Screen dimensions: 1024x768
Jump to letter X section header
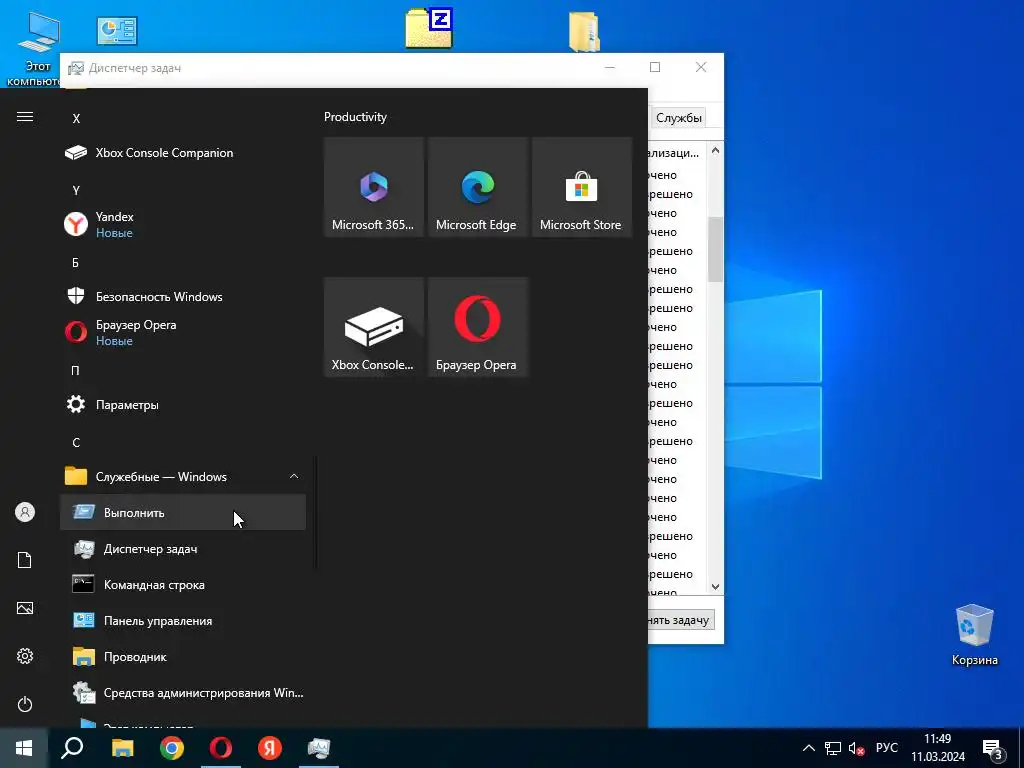pos(76,118)
